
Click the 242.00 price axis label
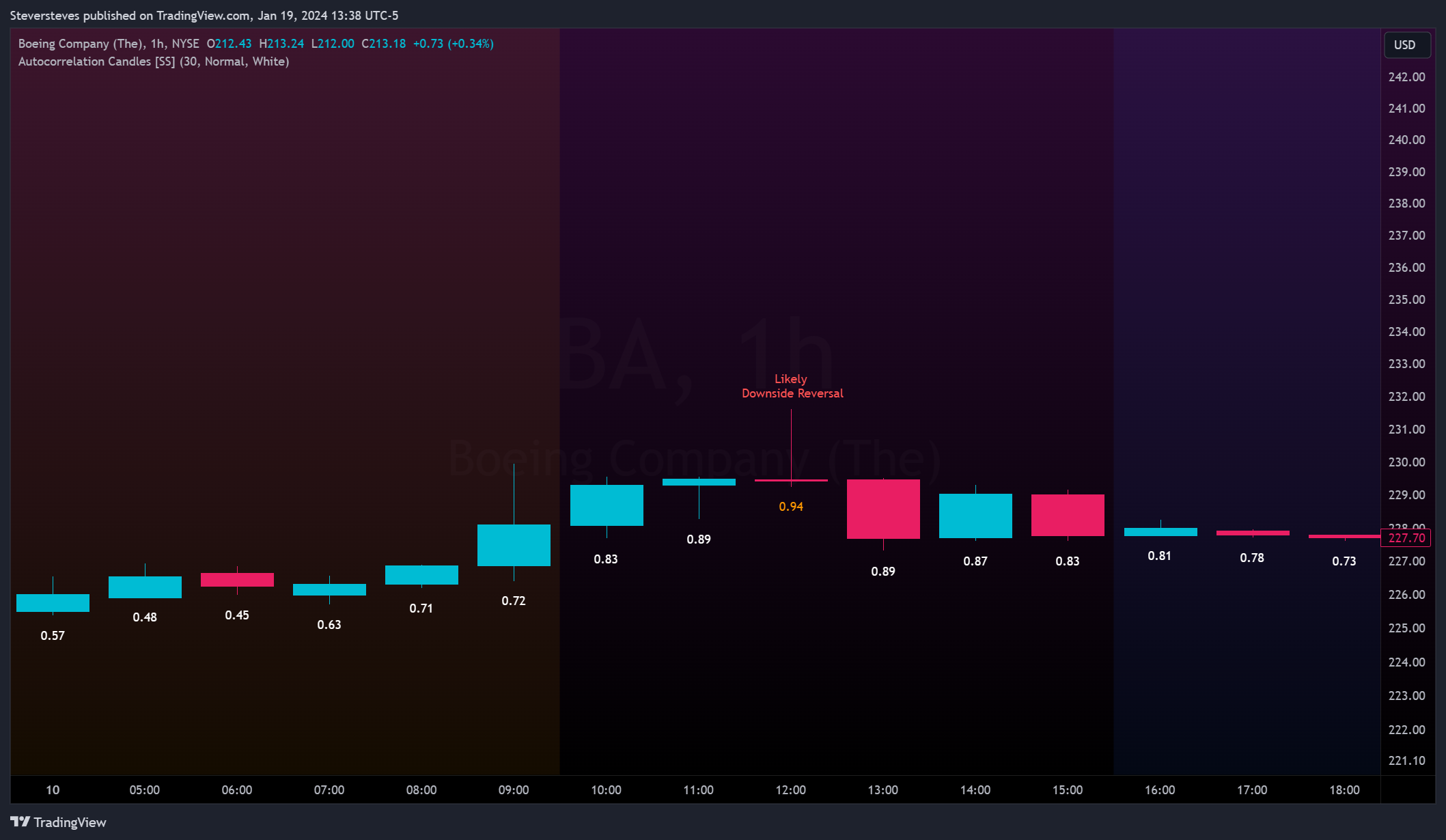coord(1407,77)
